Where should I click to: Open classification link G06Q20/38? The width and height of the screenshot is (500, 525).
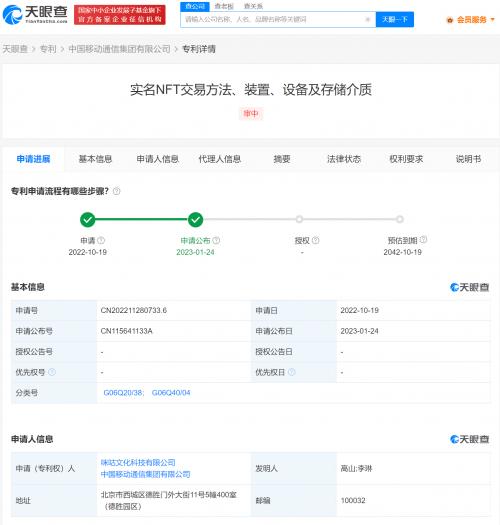pyautogui.click(x=123, y=393)
